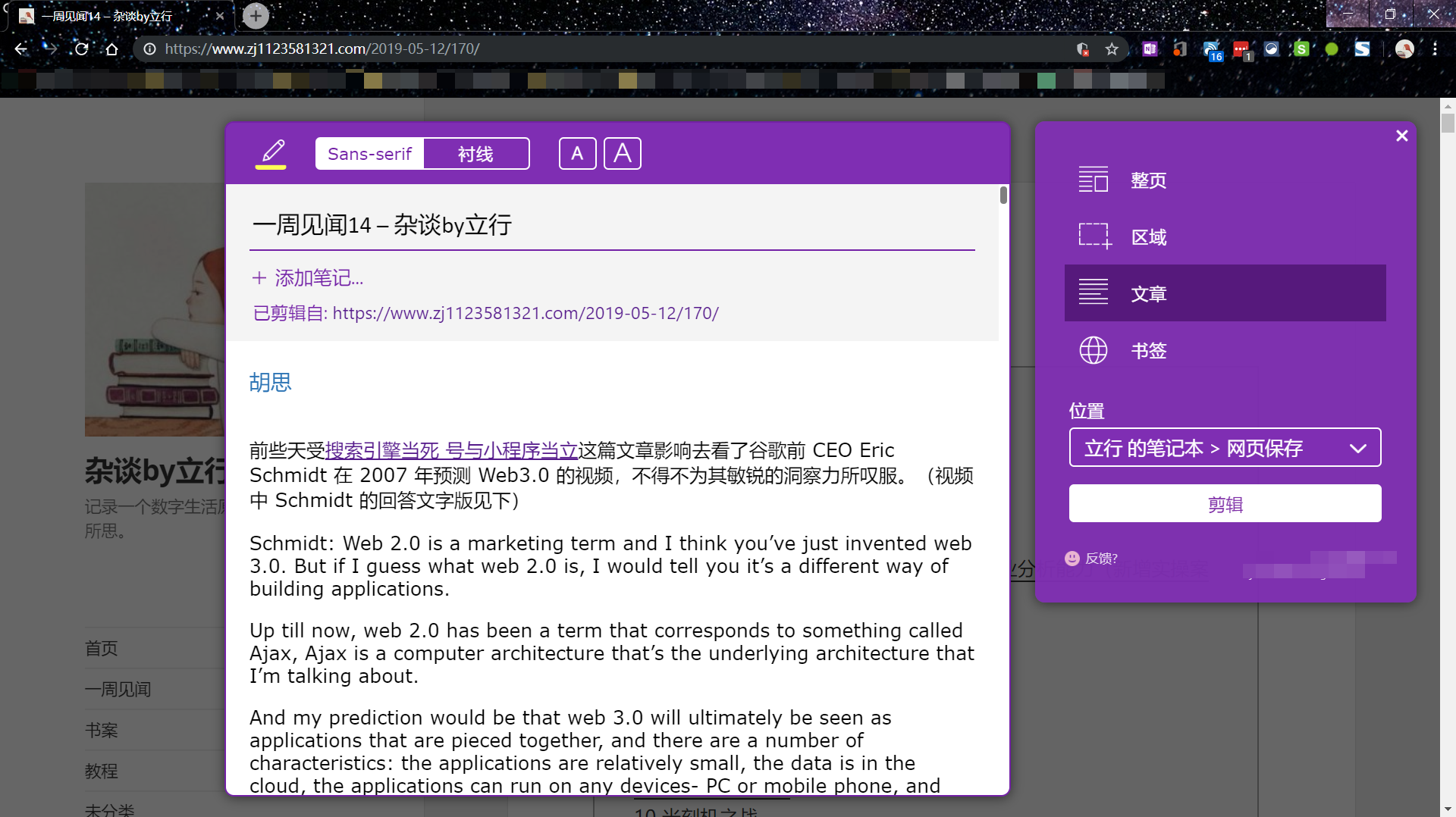Click the clipper preview scrollbar

1003,194
